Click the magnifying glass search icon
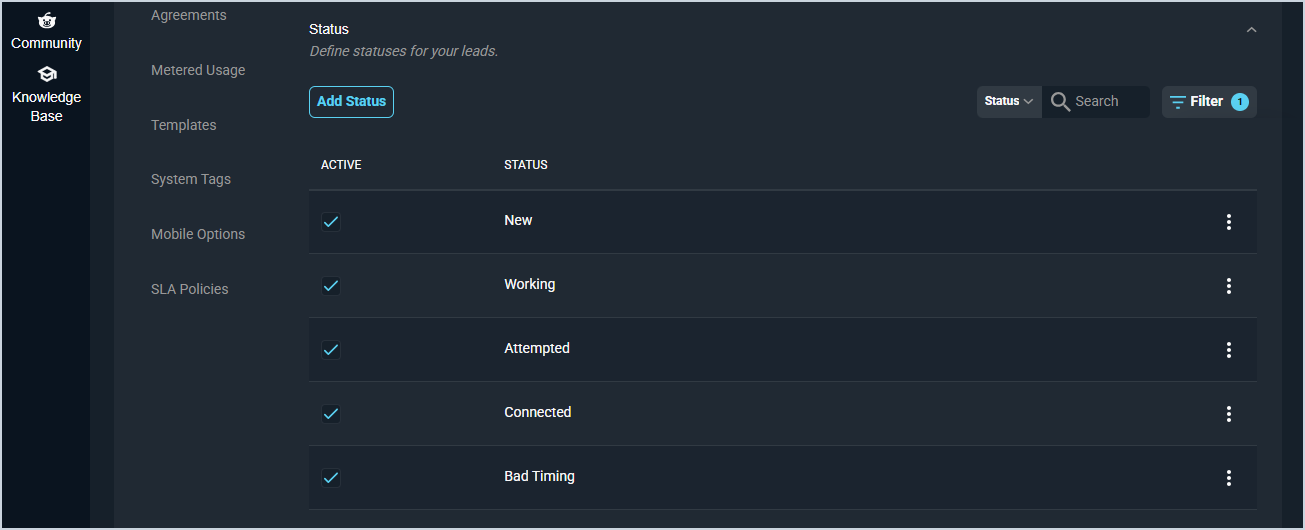Screen dimensions: 1305x530 pyautogui.click(x=1060, y=102)
